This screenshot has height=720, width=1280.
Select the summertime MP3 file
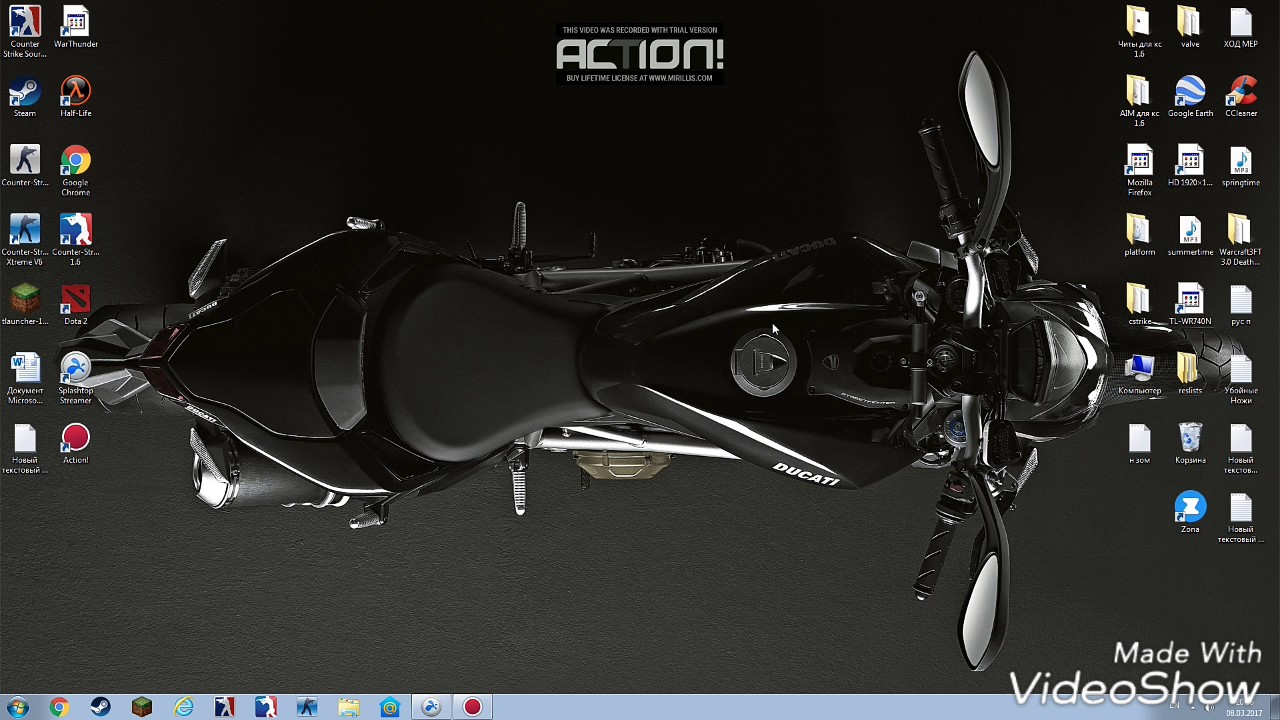point(1190,236)
